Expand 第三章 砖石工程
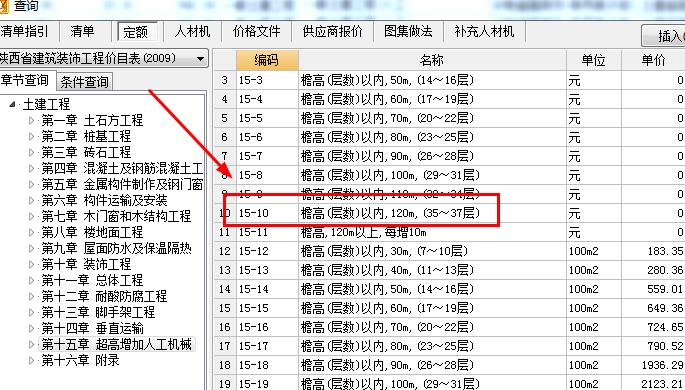Image resolution: width=685 pixels, height=390 pixels. (x=31, y=152)
